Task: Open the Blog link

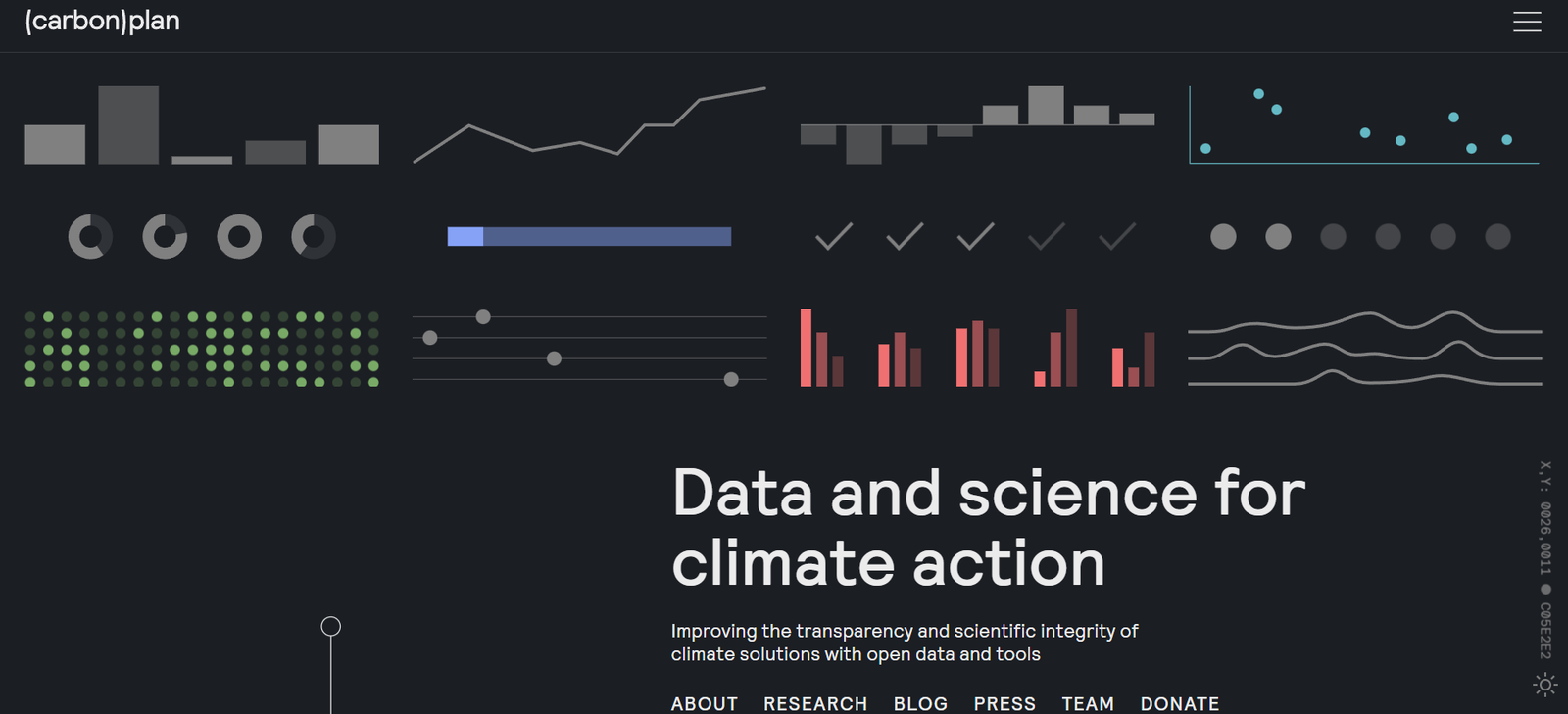Action: pos(920,703)
